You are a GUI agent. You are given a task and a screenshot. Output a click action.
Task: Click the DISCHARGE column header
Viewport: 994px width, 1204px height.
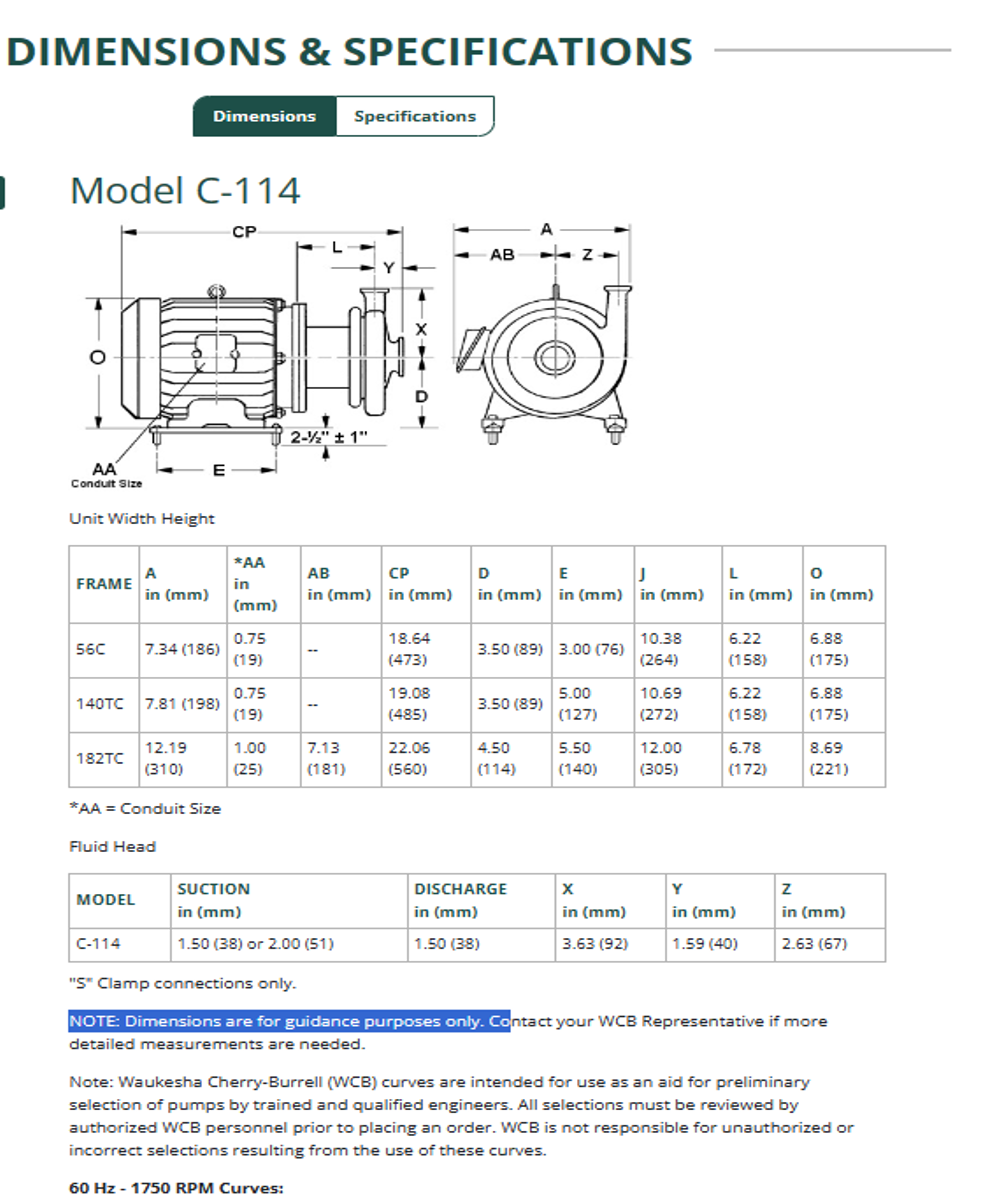click(460, 889)
